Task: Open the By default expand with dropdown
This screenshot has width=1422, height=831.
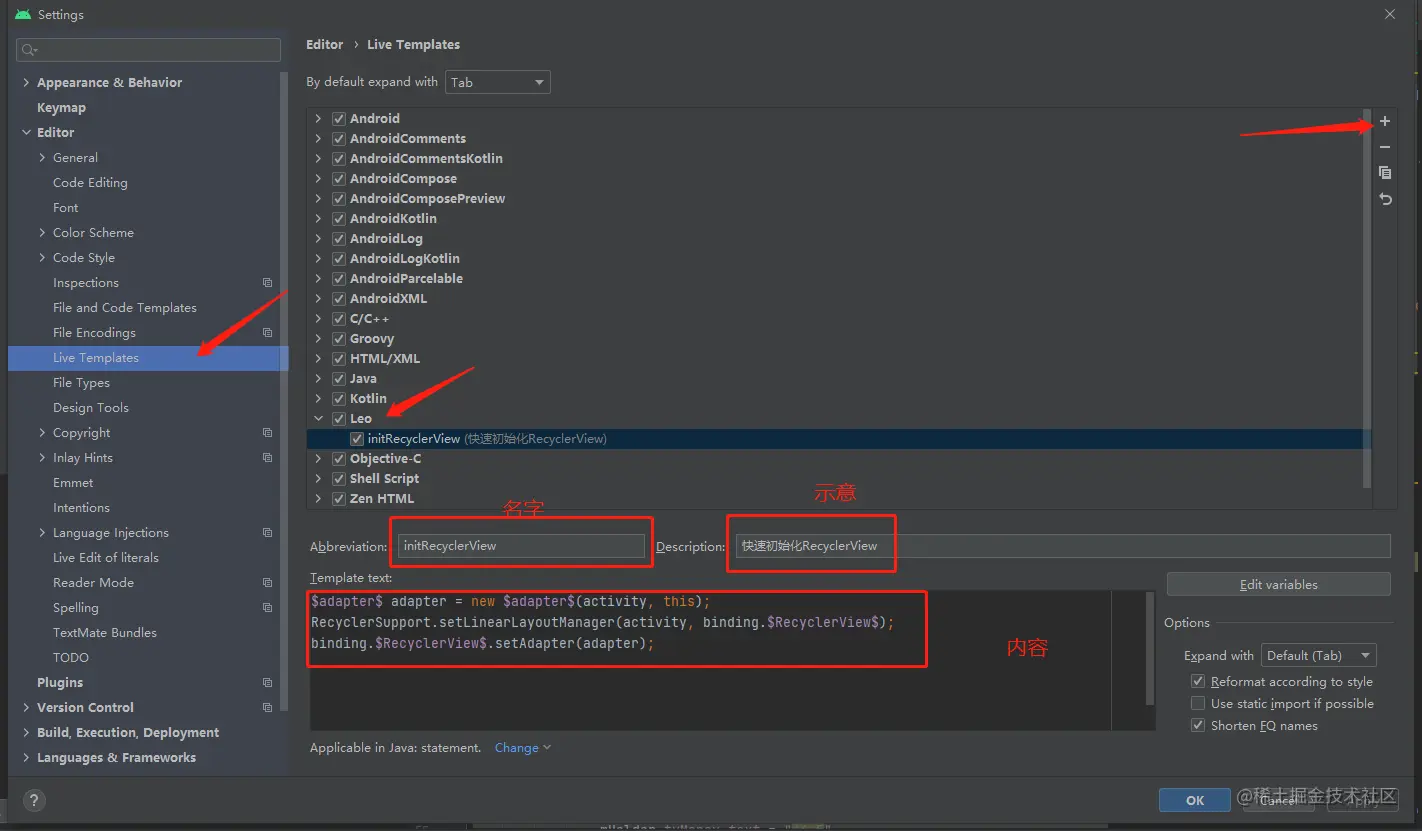Action: click(x=498, y=82)
